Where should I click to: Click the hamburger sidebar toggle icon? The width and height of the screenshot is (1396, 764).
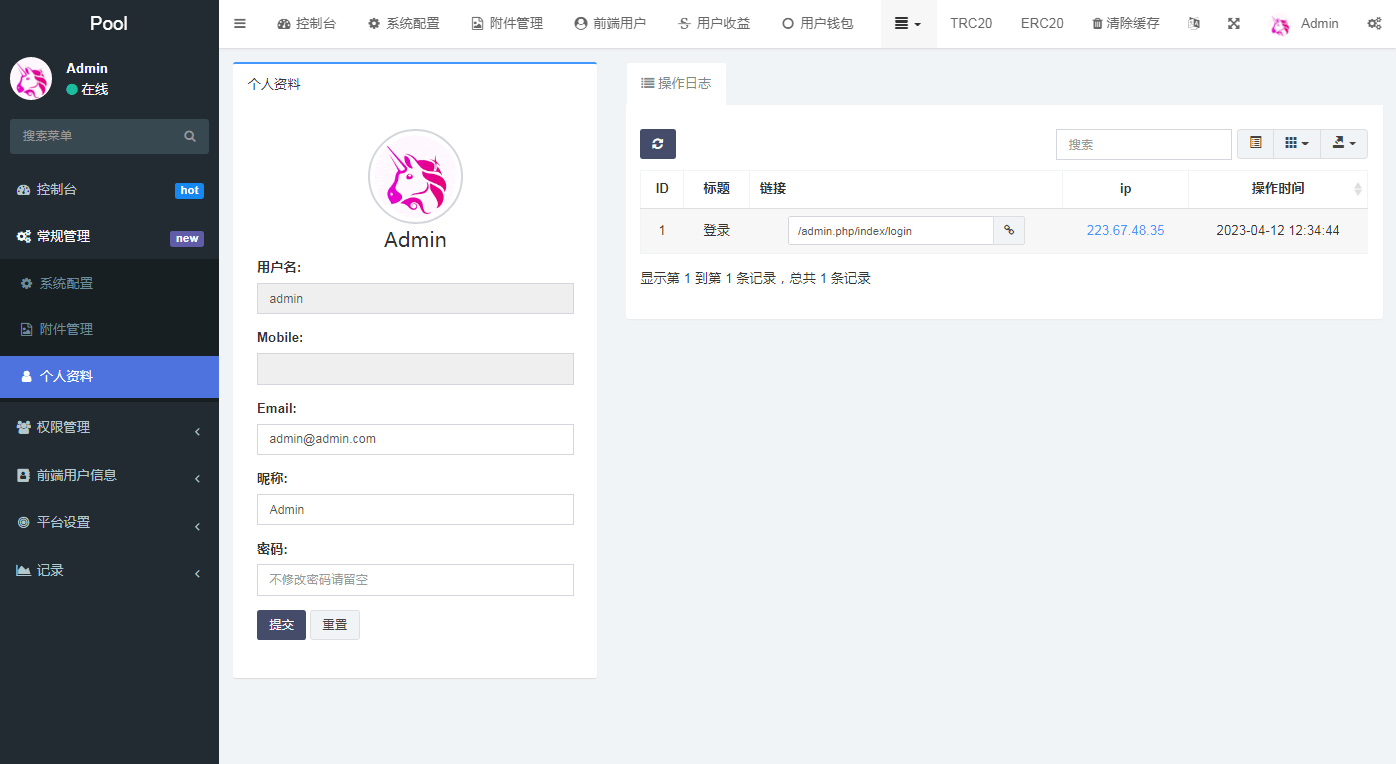[x=240, y=23]
